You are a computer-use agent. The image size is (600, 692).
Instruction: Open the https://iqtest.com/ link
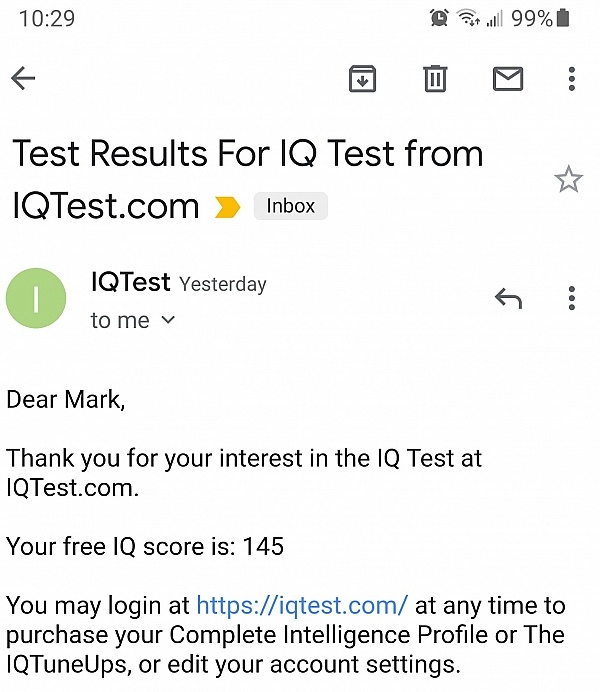coord(302,606)
